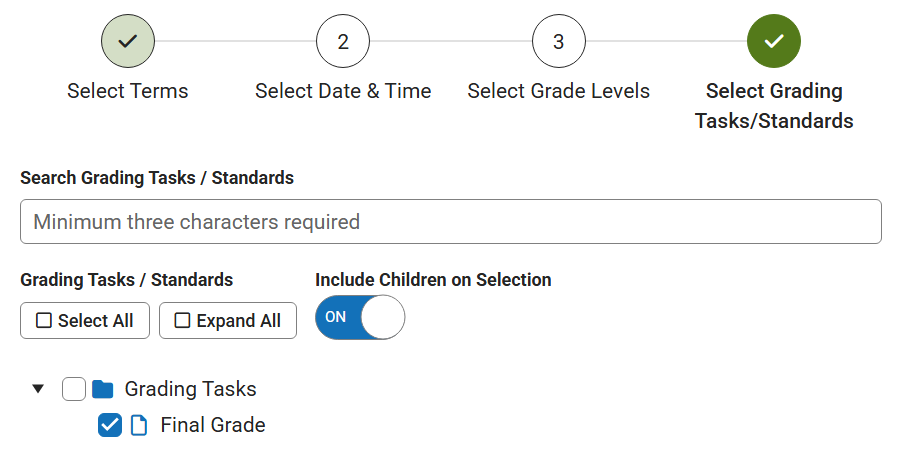899x463 pixels.
Task: Click the step 3 circle
Action: (559, 42)
